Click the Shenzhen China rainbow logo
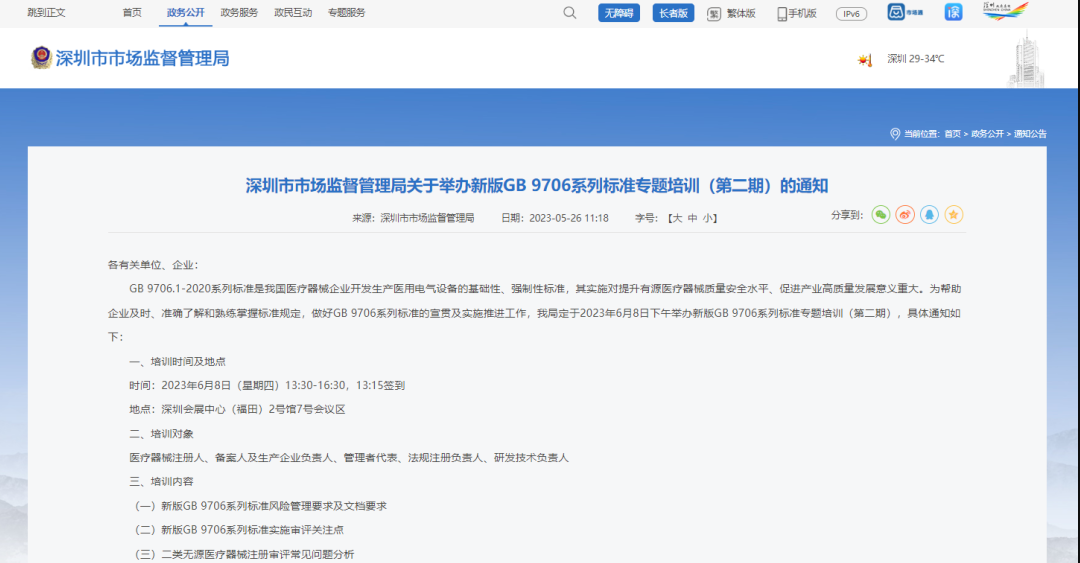 tap(1005, 12)
